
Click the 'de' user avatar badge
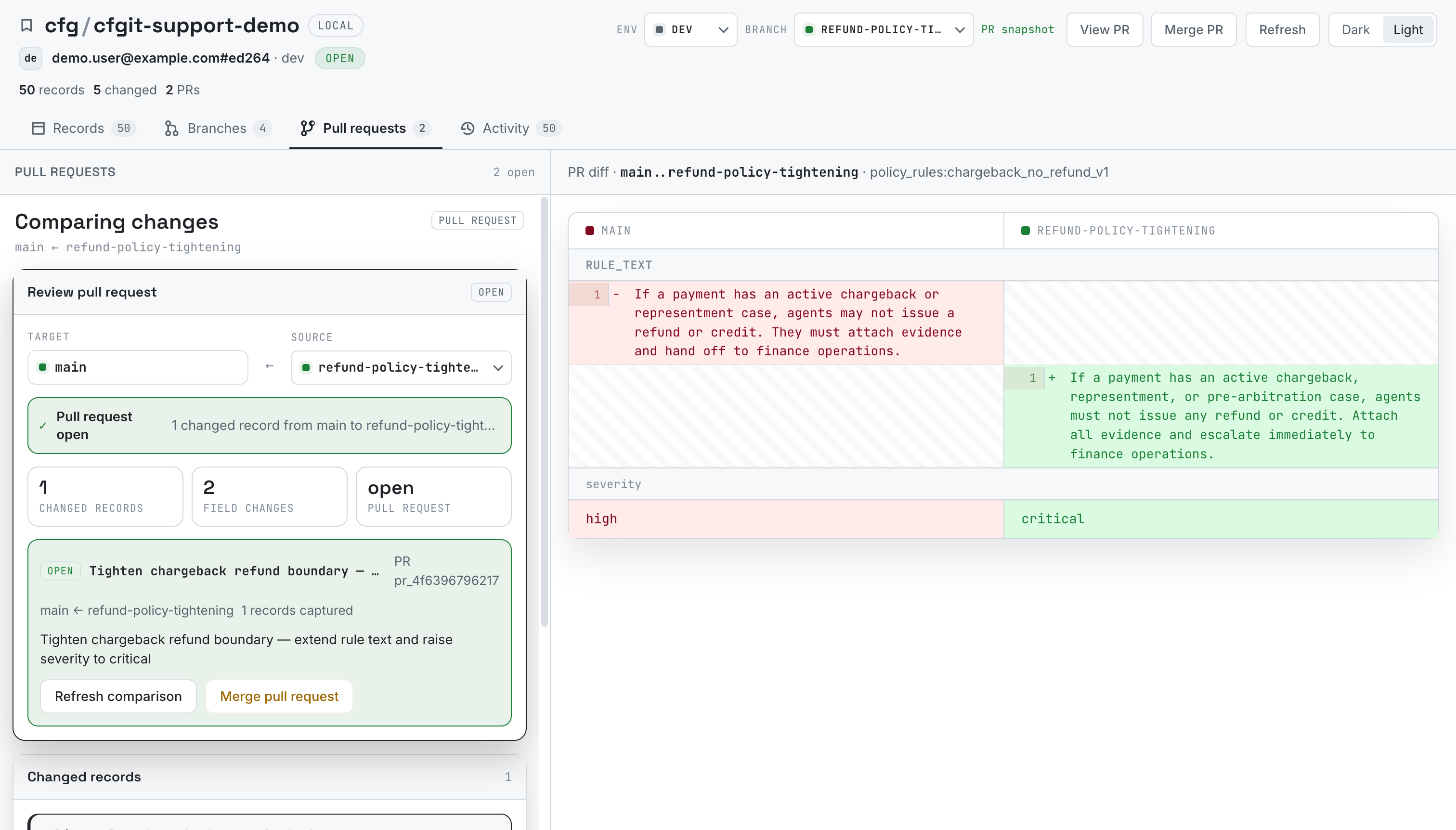[31, 58]
